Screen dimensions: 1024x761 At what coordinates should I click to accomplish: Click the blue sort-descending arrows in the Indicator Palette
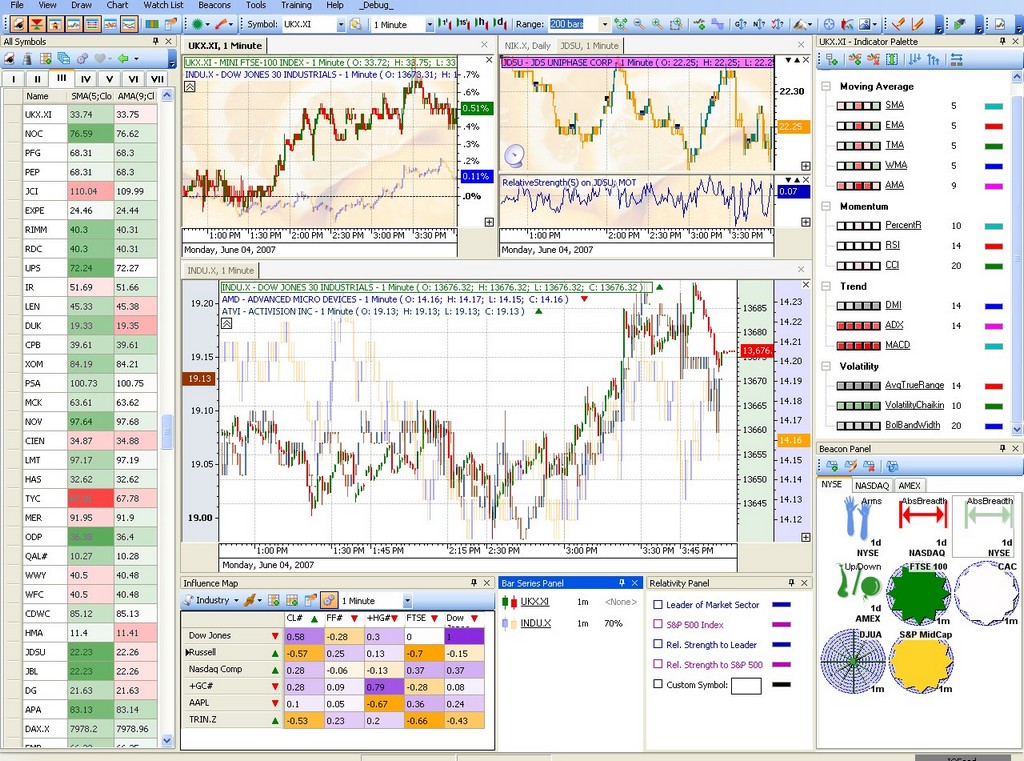pyautogui.click(x=914, y=59)
